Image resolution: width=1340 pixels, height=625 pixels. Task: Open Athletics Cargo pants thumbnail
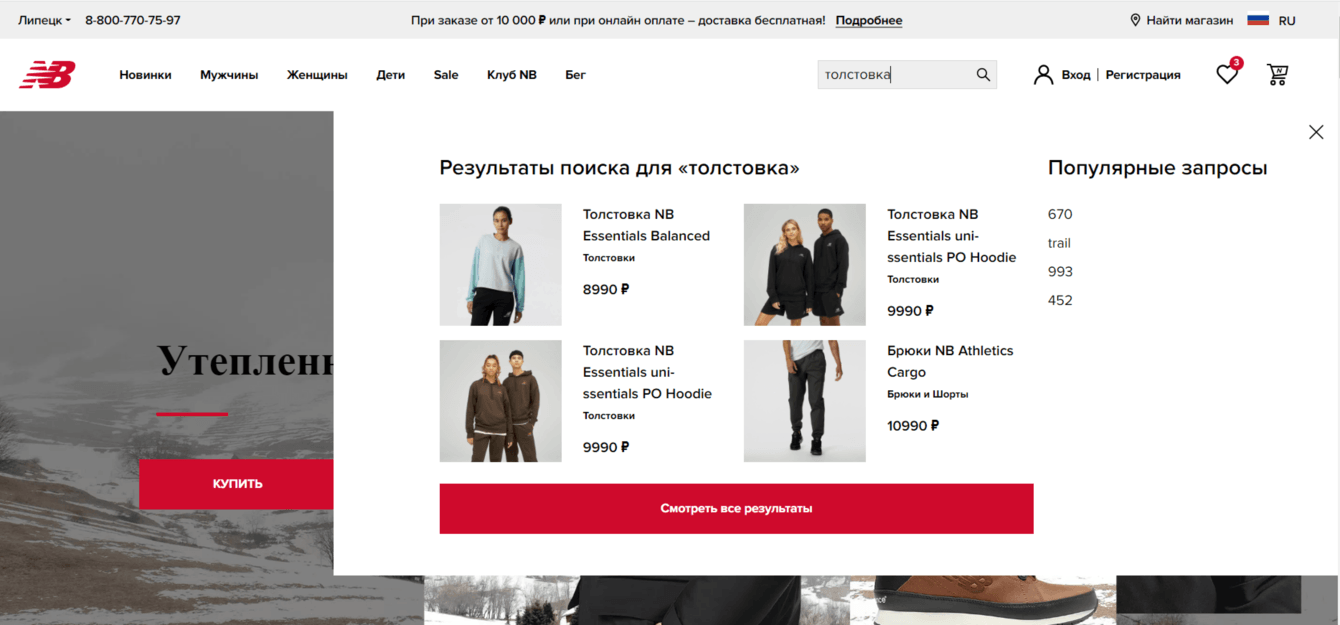click(x=805, y=401)
